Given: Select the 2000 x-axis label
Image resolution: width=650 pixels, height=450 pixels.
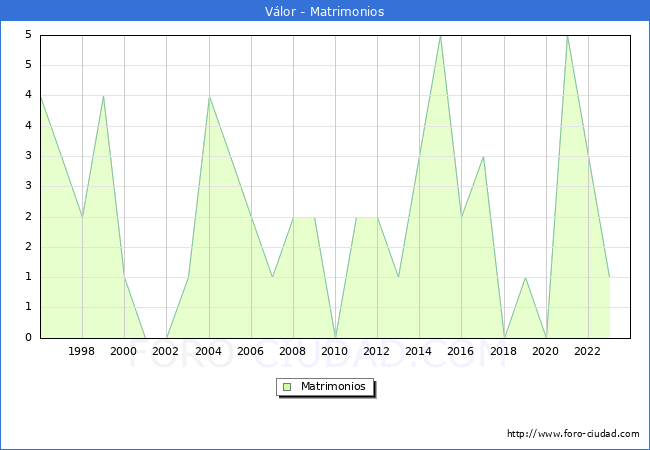Looking at the screenshot, I should click(124, 351).
